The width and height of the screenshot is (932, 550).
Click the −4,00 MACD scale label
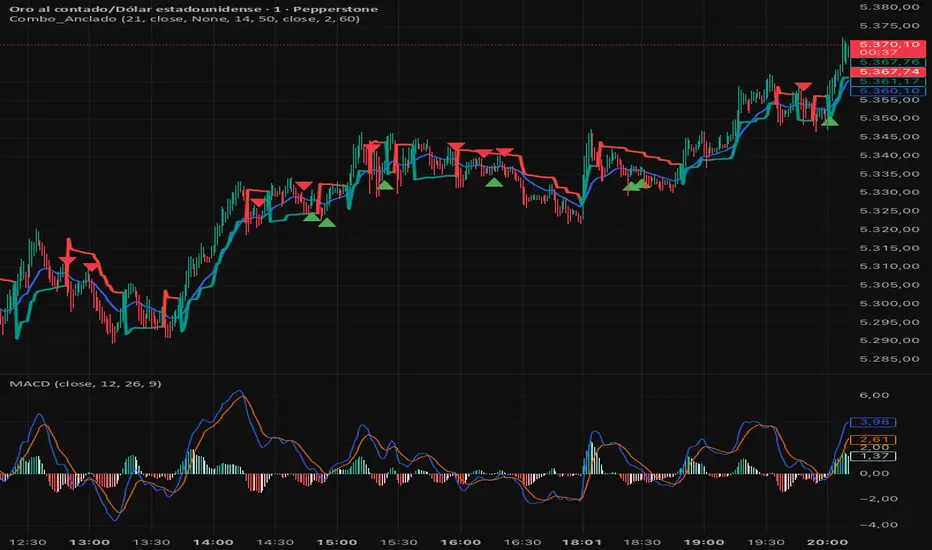tap(879, 524)
